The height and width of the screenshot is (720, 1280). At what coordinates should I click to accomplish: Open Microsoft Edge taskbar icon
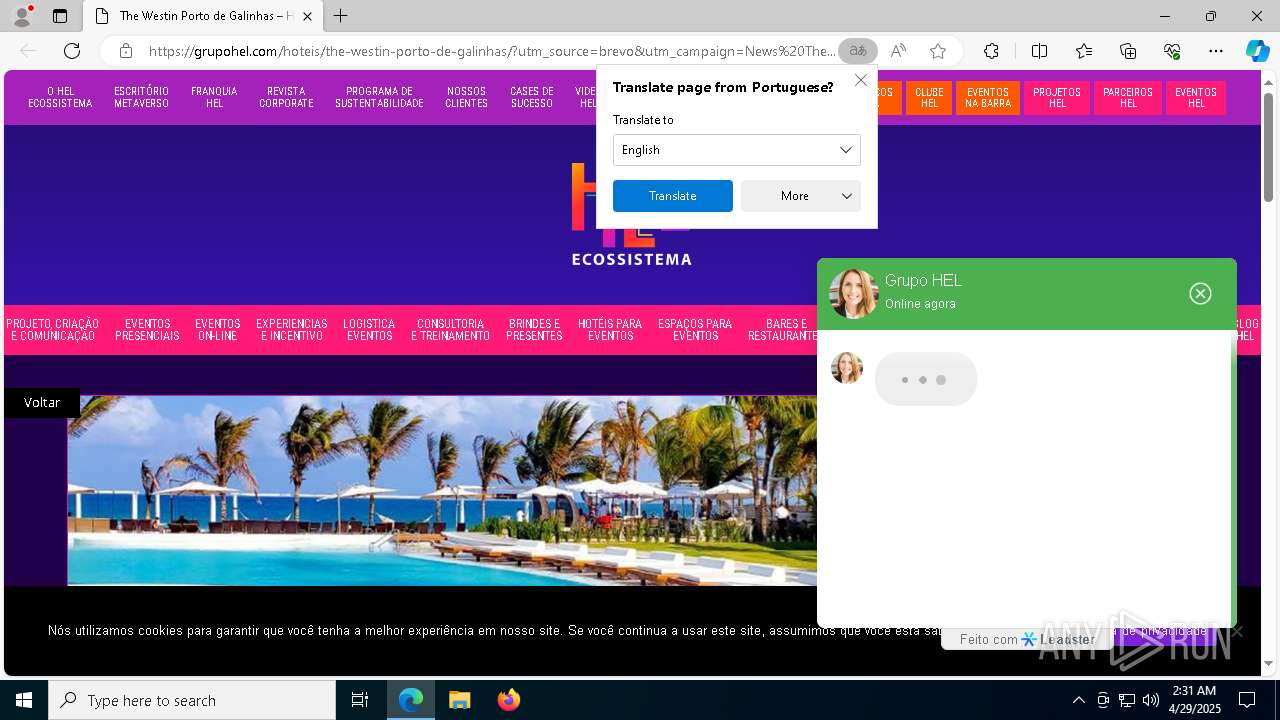(411, 700)
